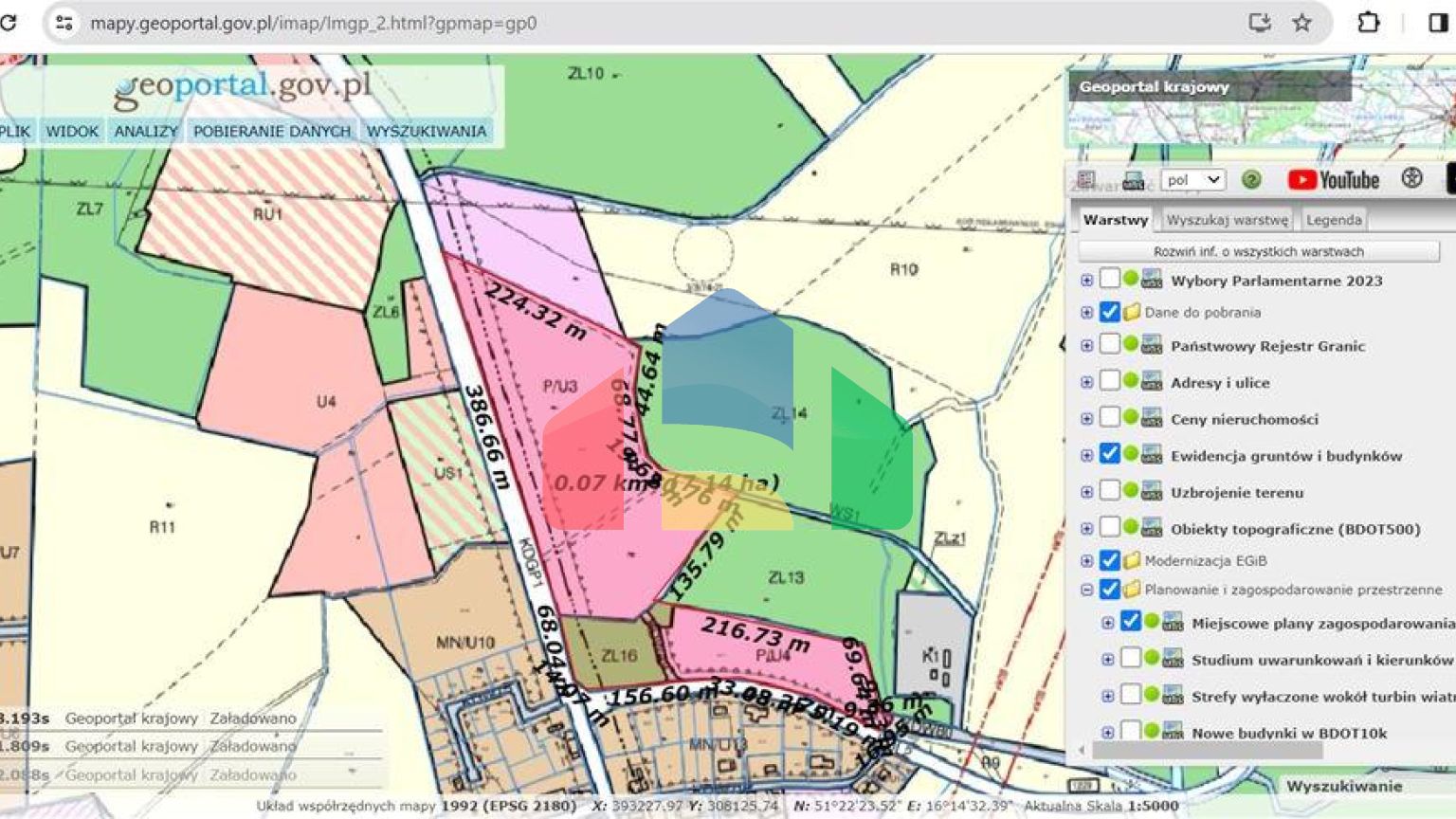The image size is (1456, 819).
Task: Click the globe icon right of YouTube
Action: tap(1410, 180)
